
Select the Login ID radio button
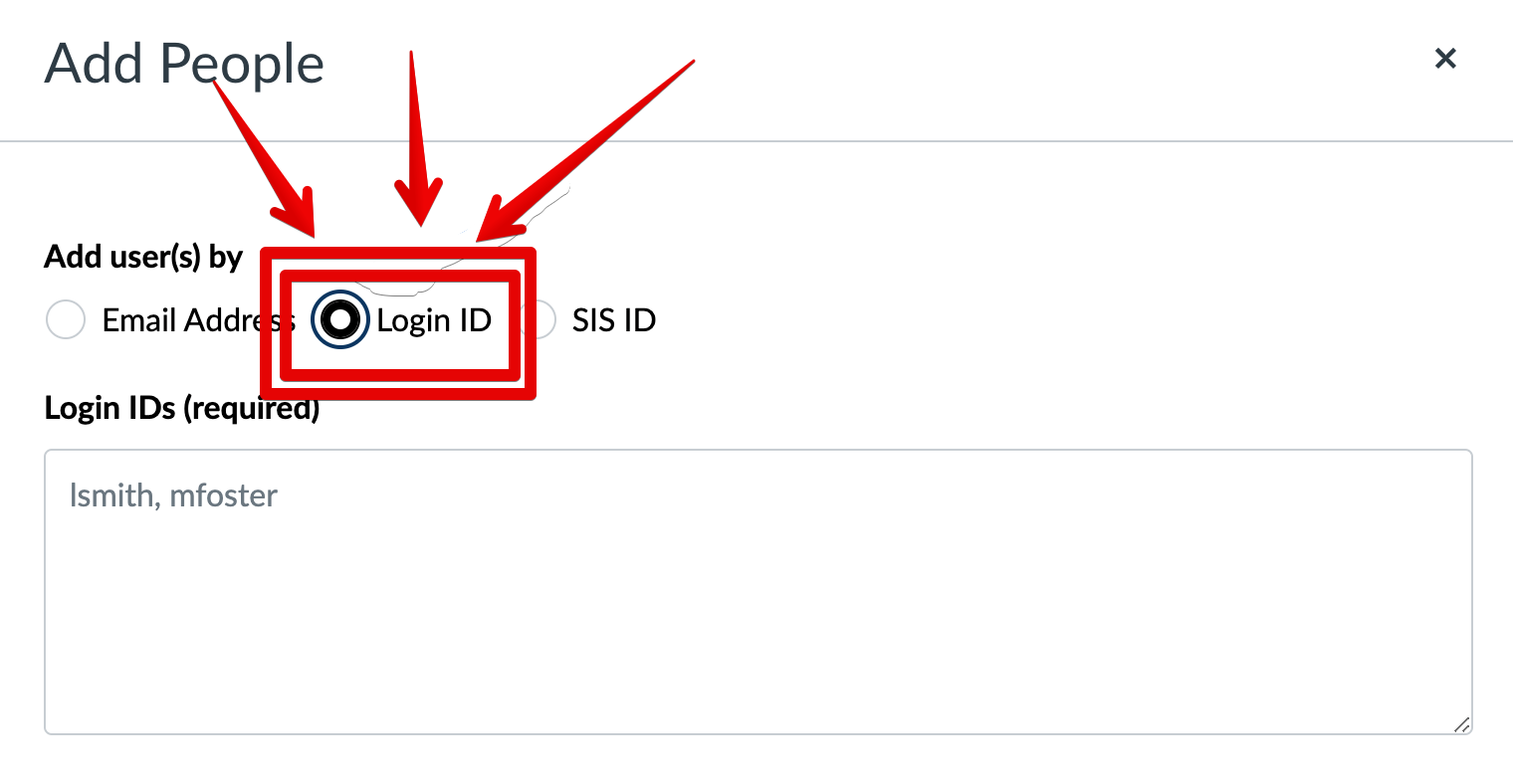point(340,320)
